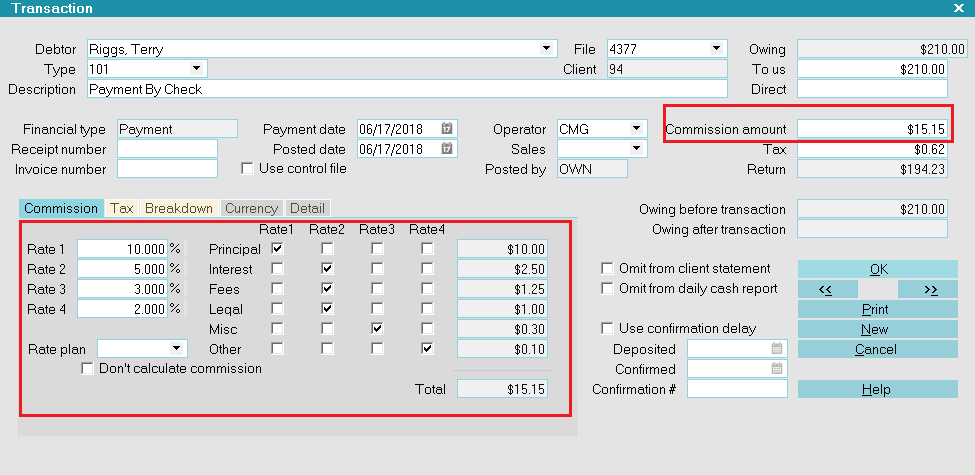This screenshot has width=975, height=475.
Task: Open the Confirmed date calendar picker
Action: (777, 369)
